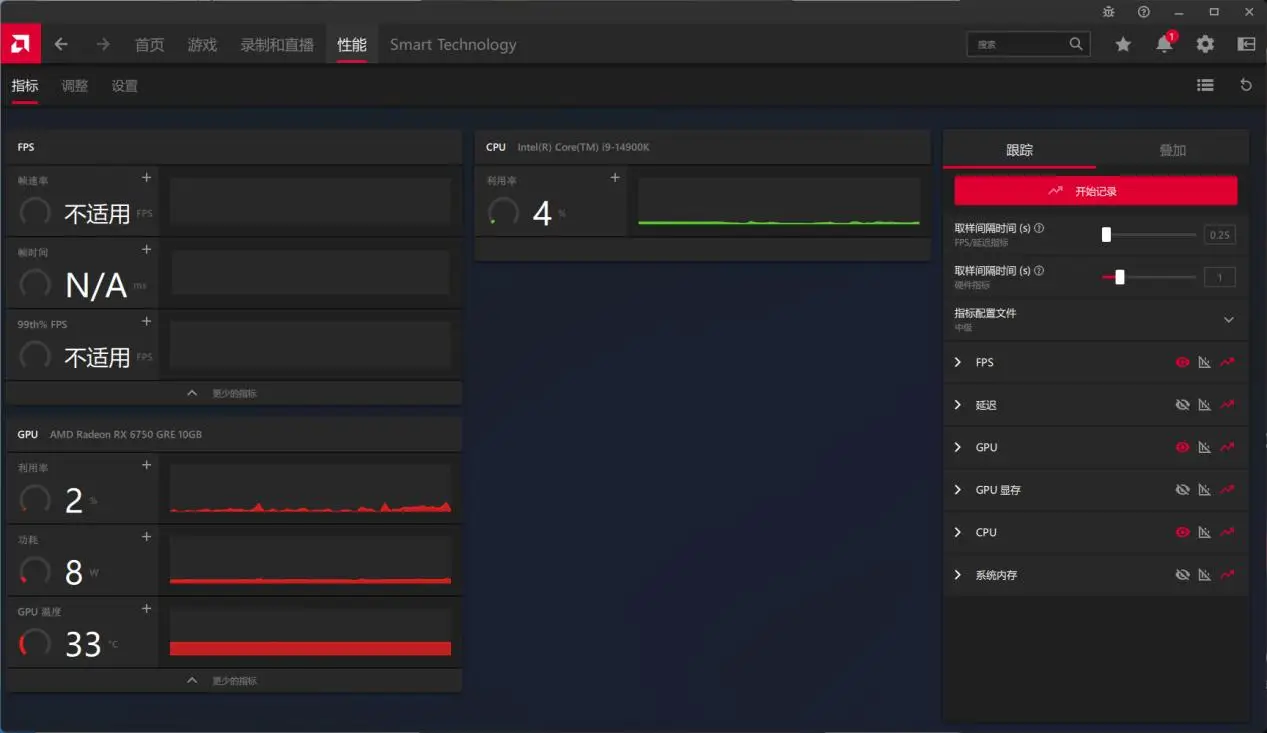Open the 调整 sub-tab

[x=75, y=86]
